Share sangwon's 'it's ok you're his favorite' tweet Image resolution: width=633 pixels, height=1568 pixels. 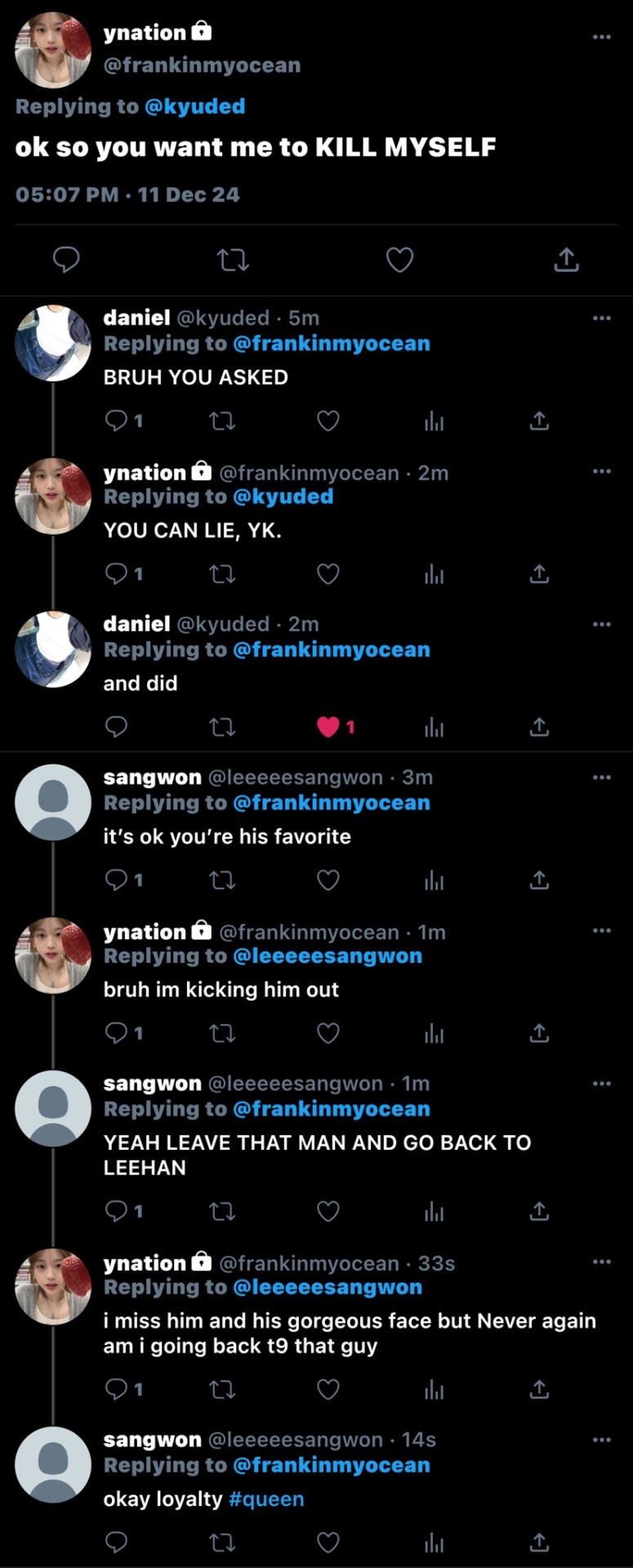click(x=539, y=880)
